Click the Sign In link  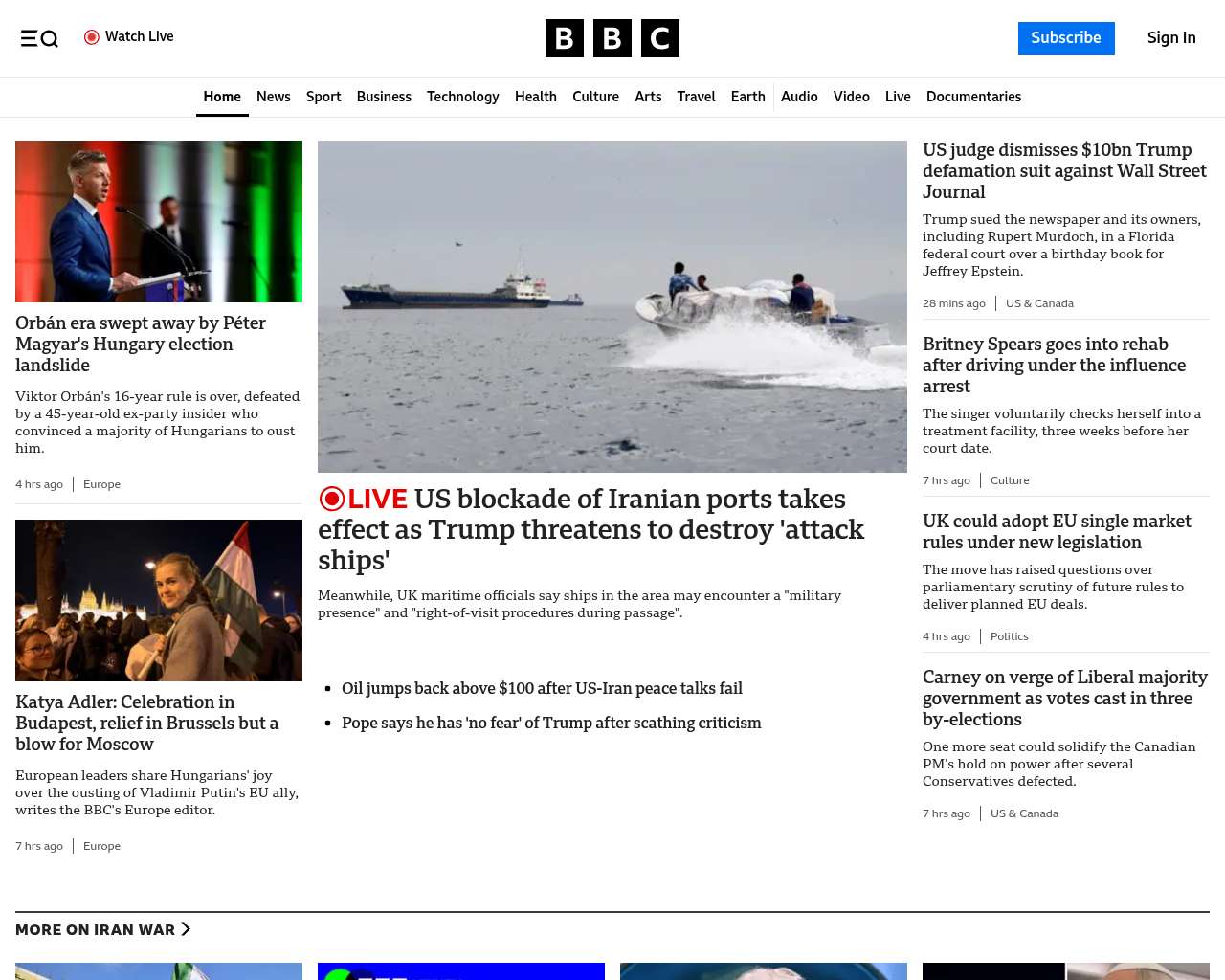click(1170, 38)
